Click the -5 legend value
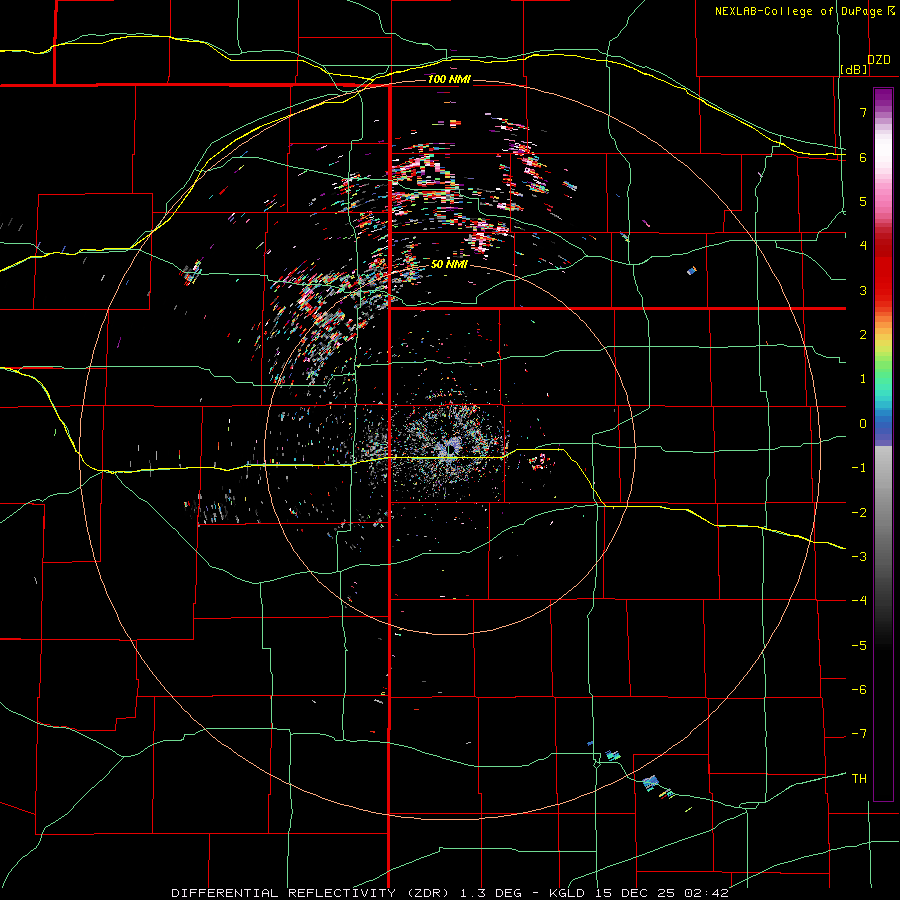This screenshot has width=900, height=900. [859, 646]
